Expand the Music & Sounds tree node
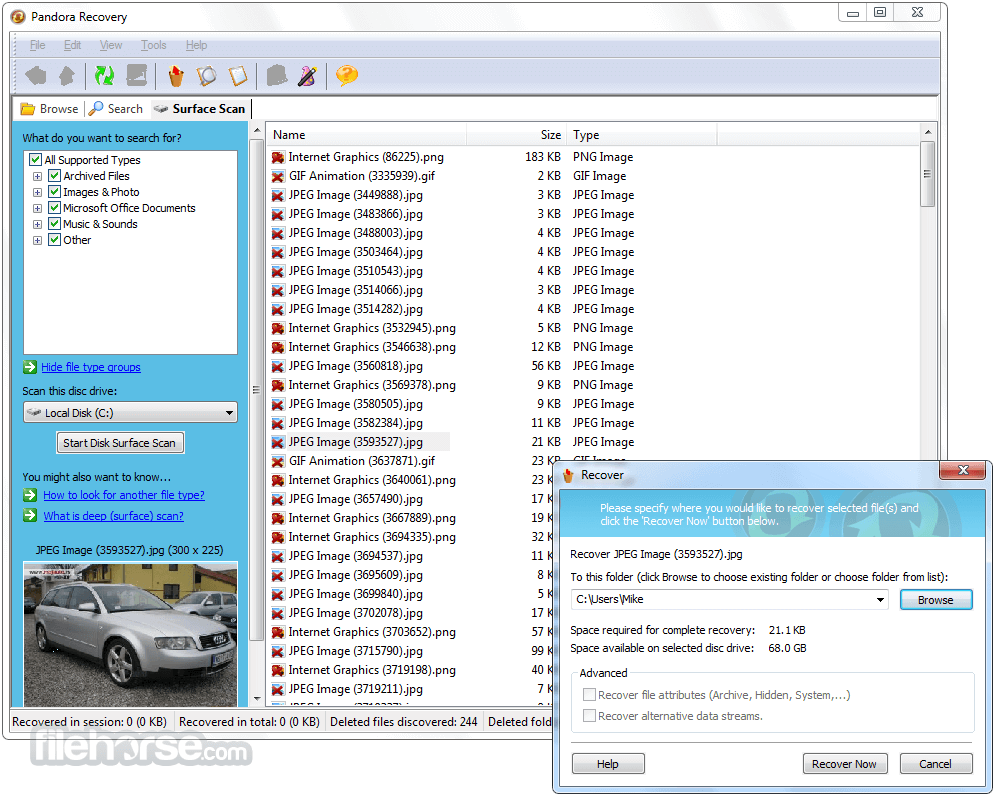Image resolution: width=995 pixels, height=796 pixels. point(37,225)
